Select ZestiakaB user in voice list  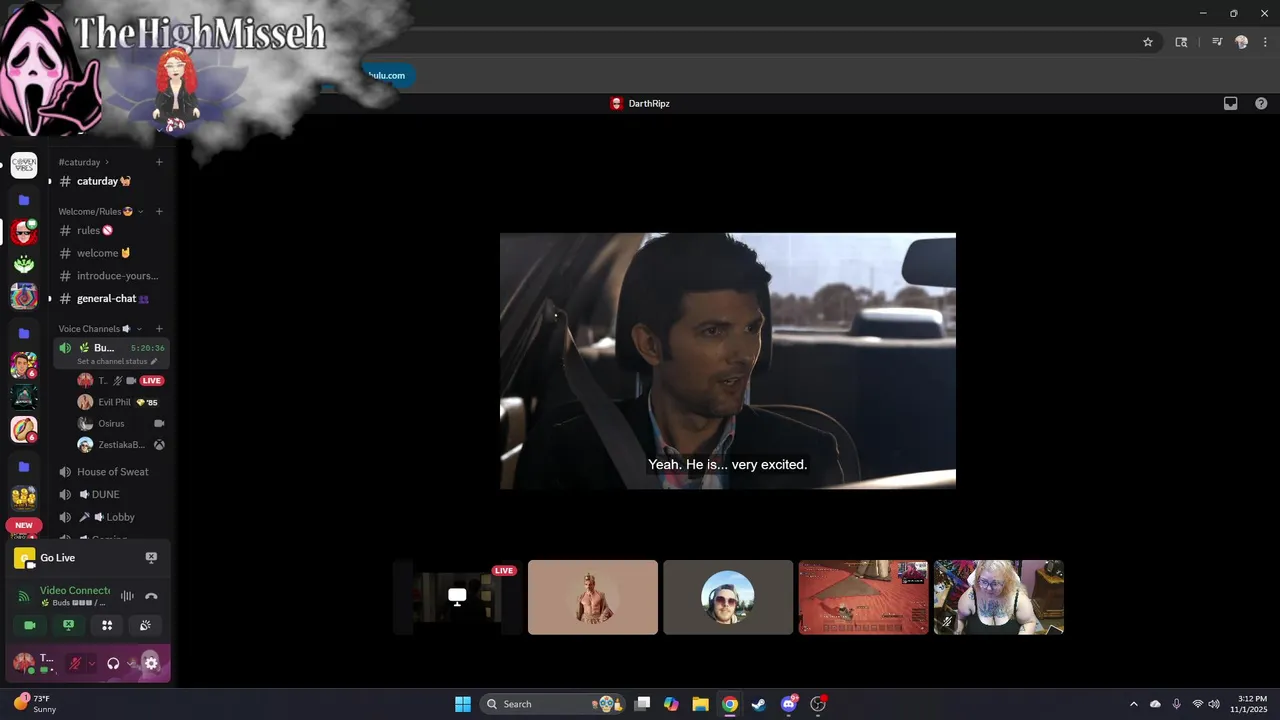click(x=120, y=445)
